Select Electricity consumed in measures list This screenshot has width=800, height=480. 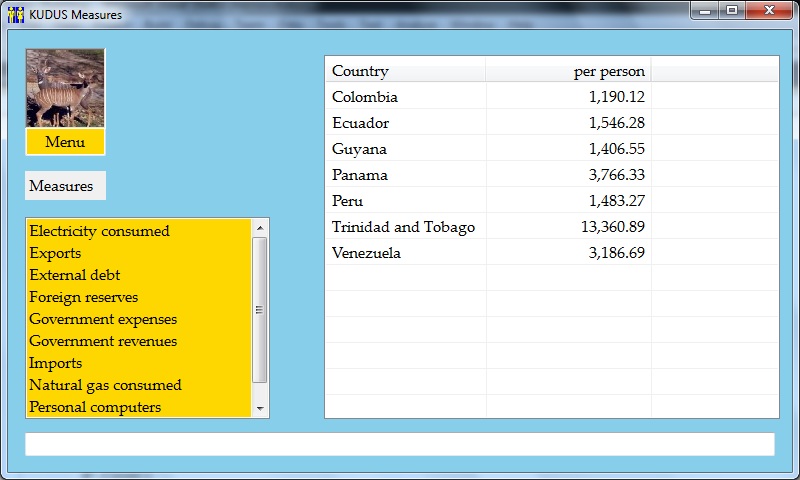point(100,231)
